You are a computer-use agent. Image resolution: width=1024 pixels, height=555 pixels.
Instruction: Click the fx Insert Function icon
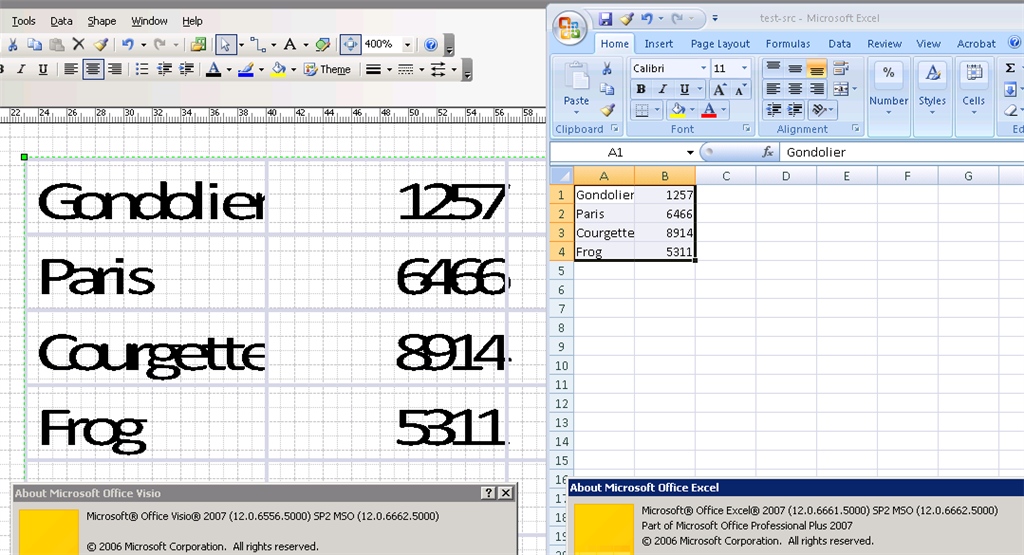pos(768,152)
